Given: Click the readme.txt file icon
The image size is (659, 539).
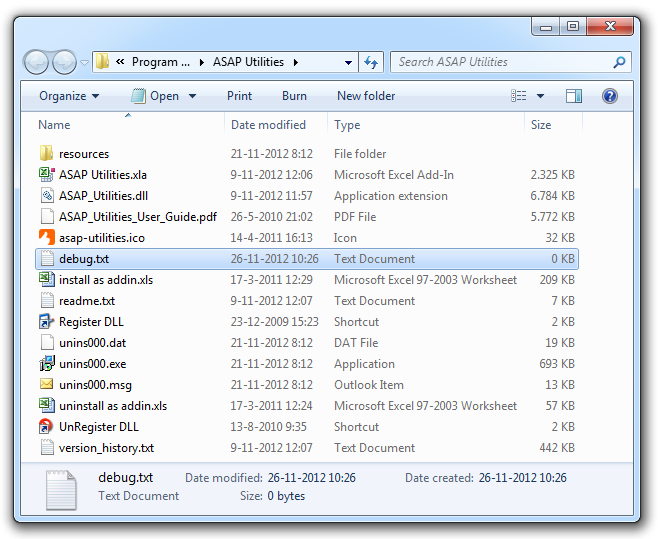Looking at the screenshot, I should click(x=47, y=301).
